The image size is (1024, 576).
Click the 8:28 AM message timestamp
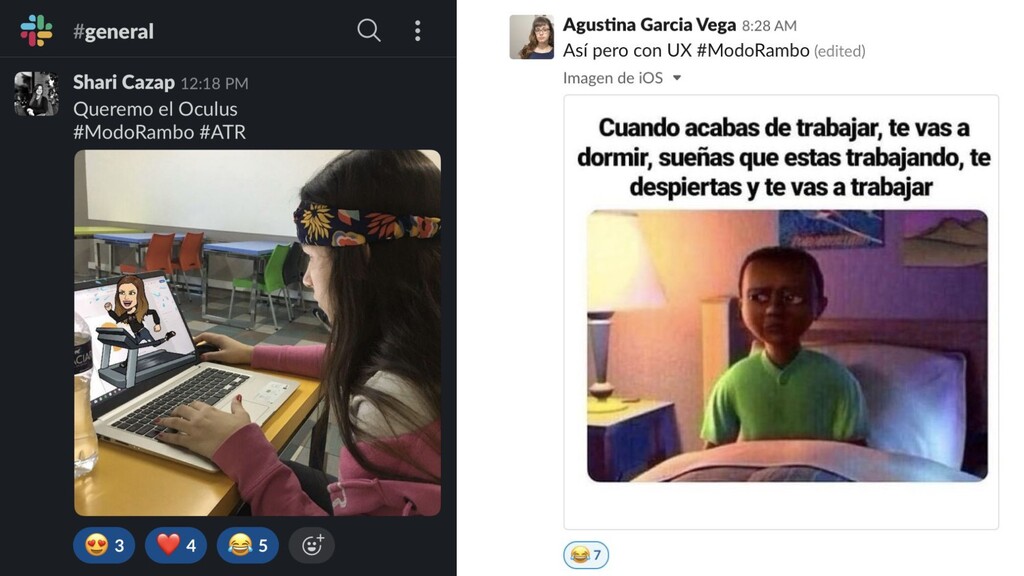[769, 25]
